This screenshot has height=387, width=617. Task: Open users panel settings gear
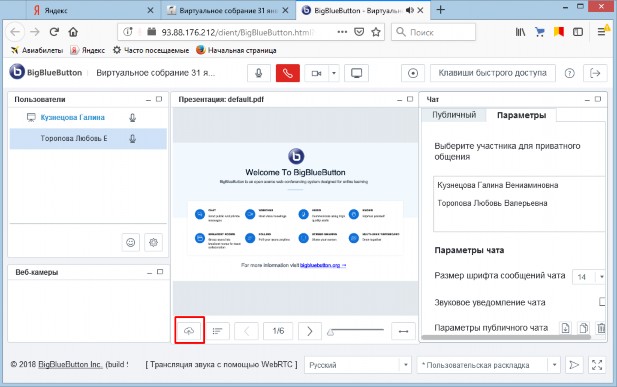[x=153, y=243]
